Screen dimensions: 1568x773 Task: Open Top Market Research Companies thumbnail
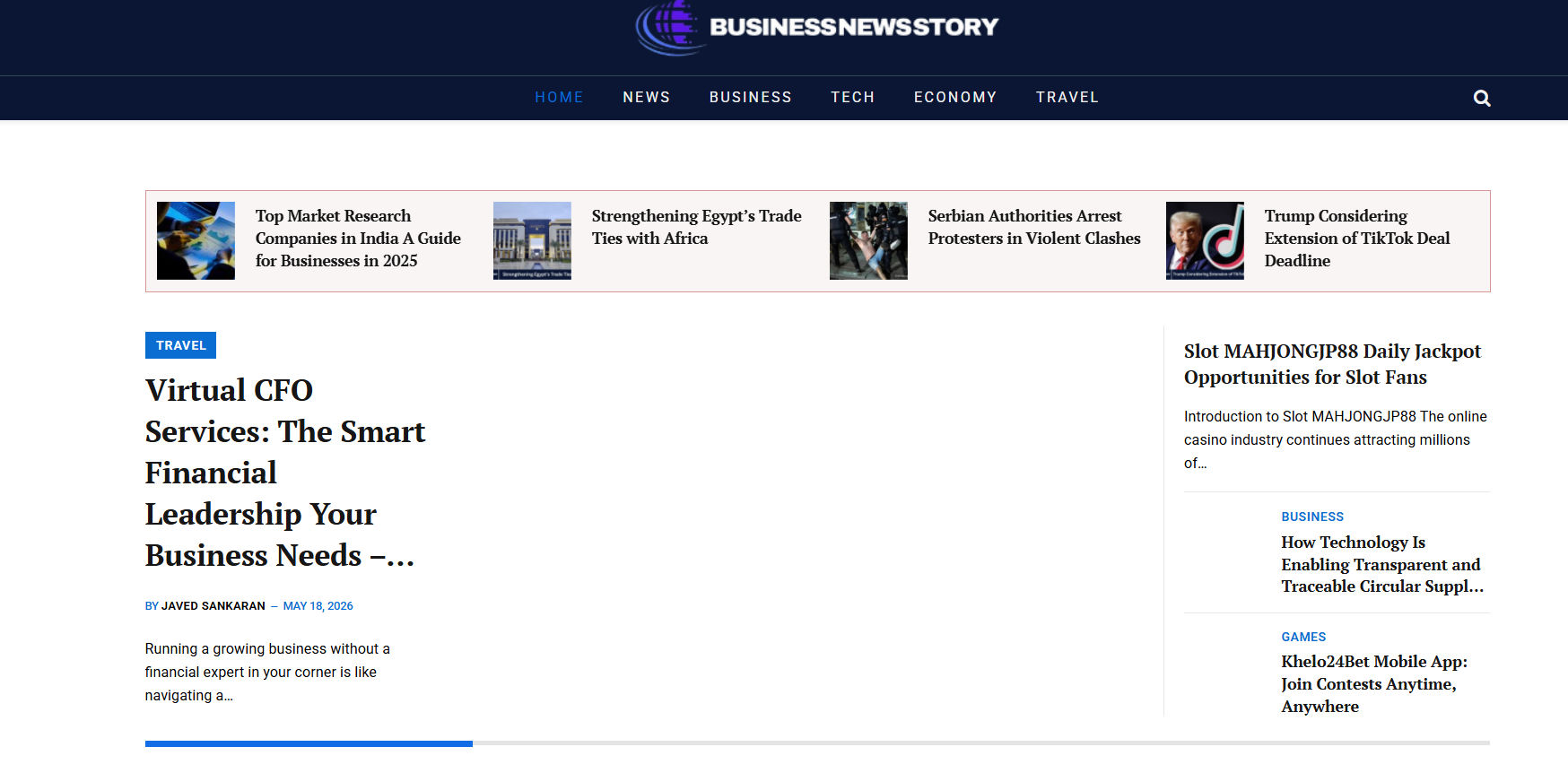pyautogui.click(x=196, y=240)
